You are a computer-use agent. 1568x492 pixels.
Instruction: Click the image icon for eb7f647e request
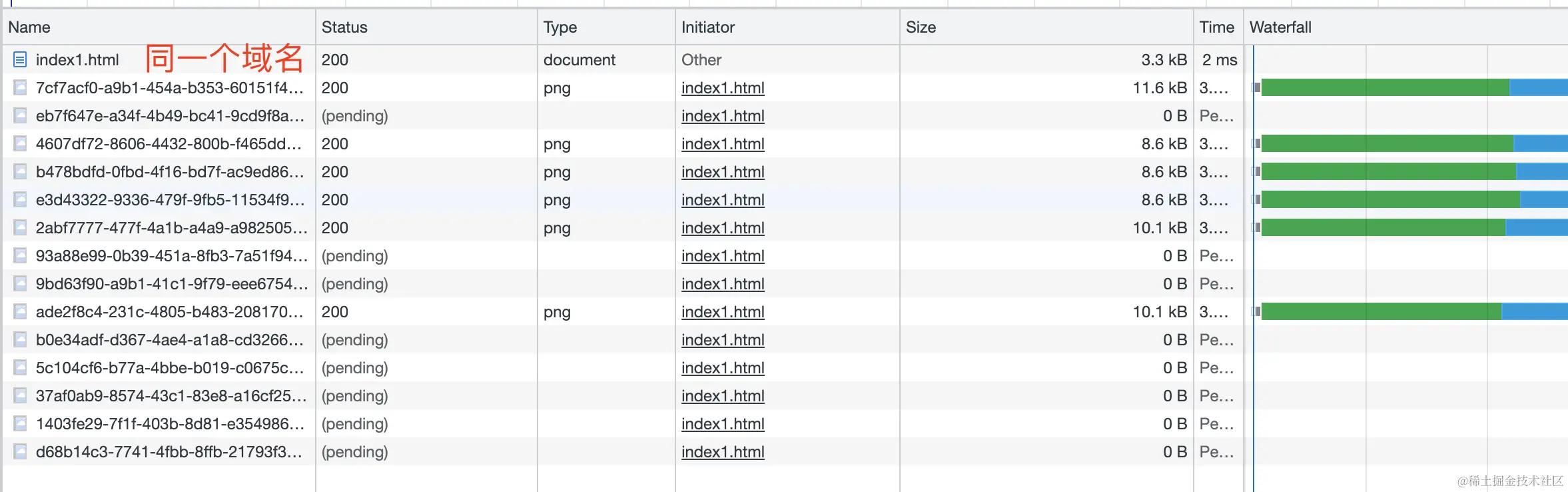coord(20,116)
